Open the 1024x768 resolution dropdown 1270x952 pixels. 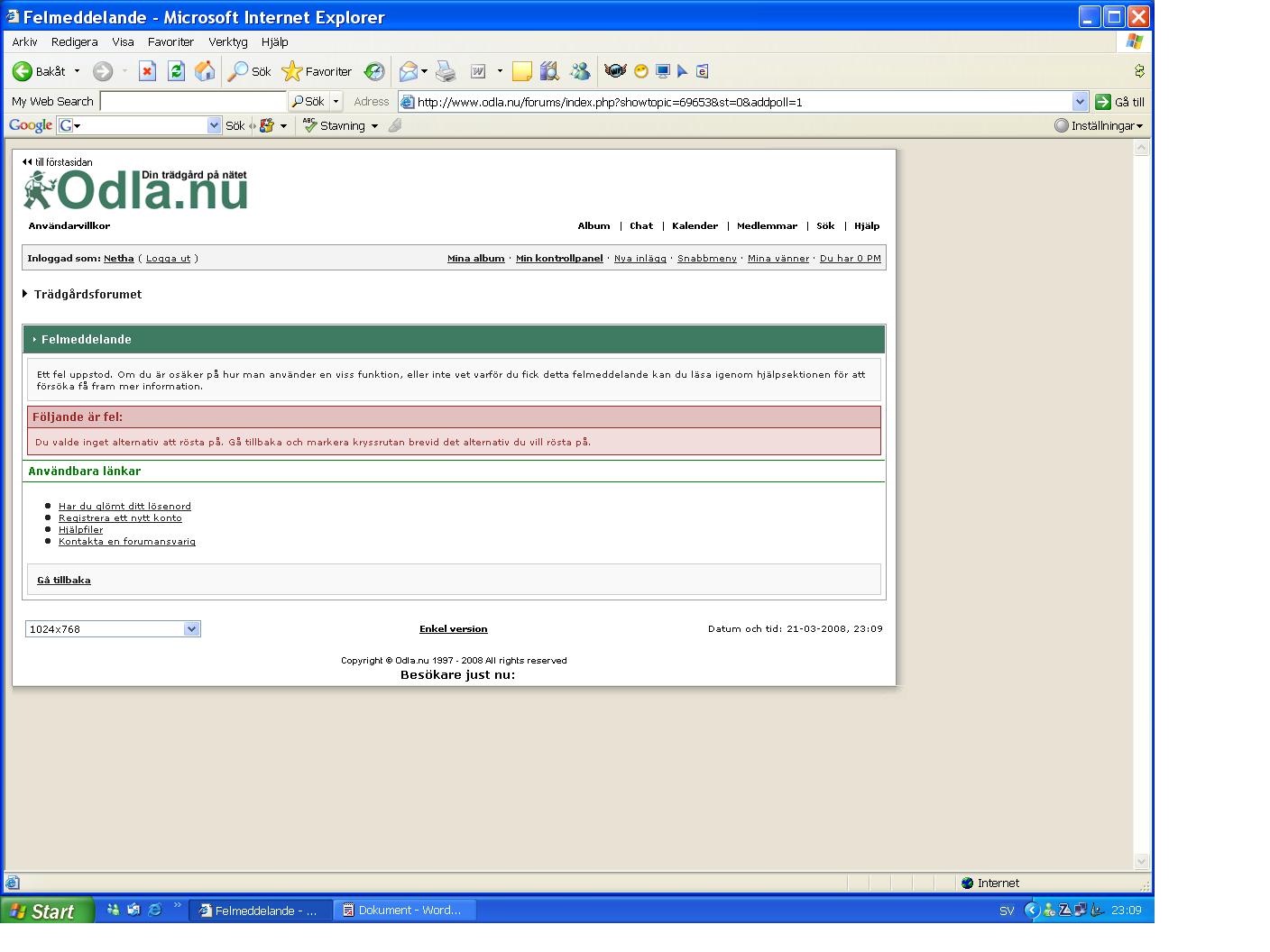(191, 629)
